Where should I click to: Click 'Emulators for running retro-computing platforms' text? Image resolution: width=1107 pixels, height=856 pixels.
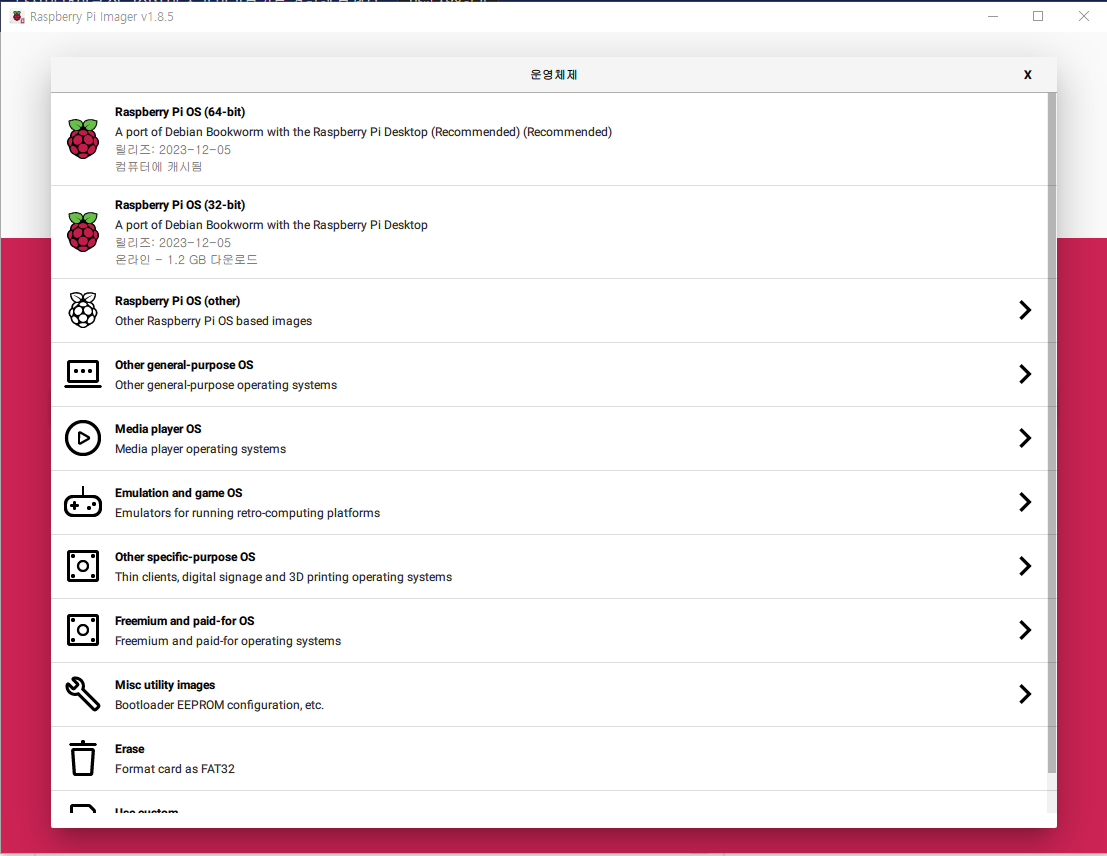pos(247,513)
